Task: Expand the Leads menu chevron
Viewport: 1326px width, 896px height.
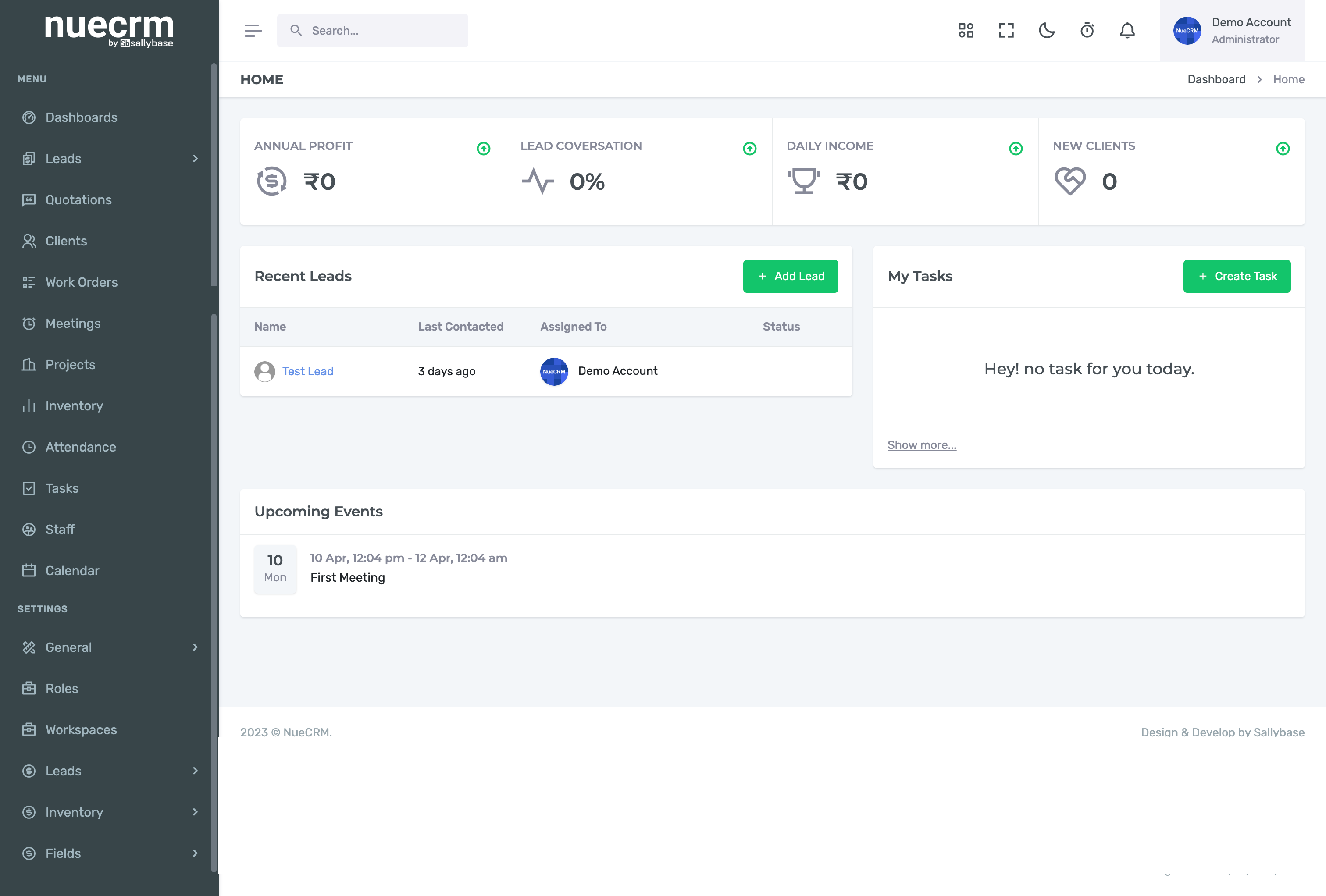Action: pyautogui.click(x=195, y=159)
